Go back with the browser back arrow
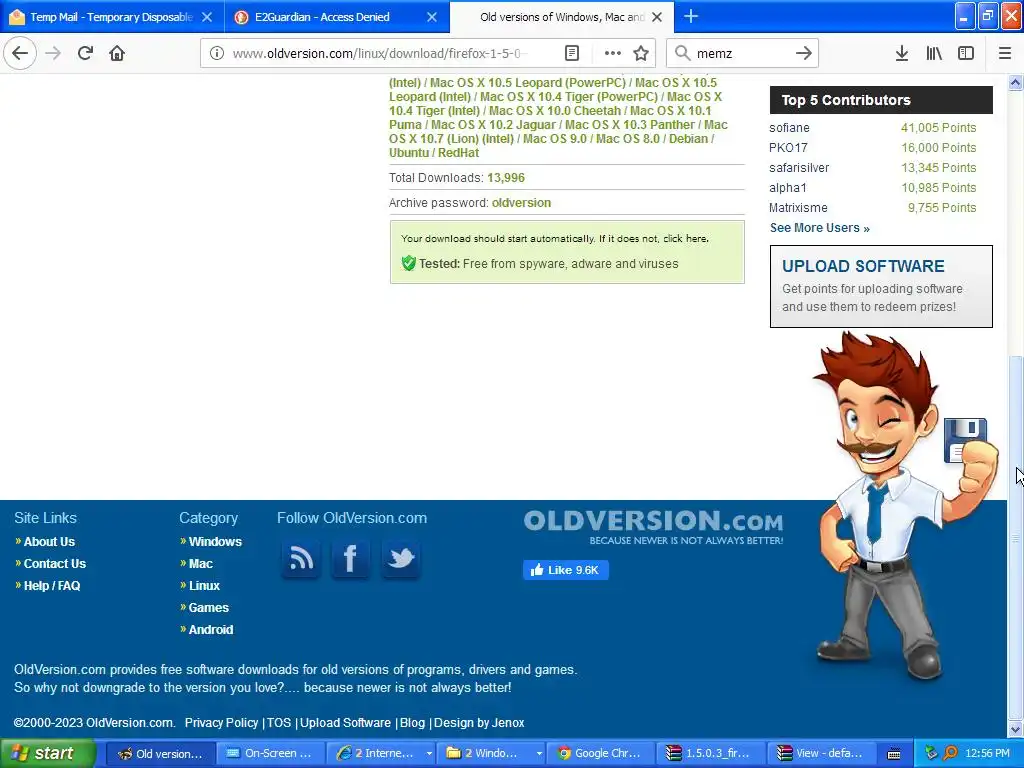 coord(20,54)
